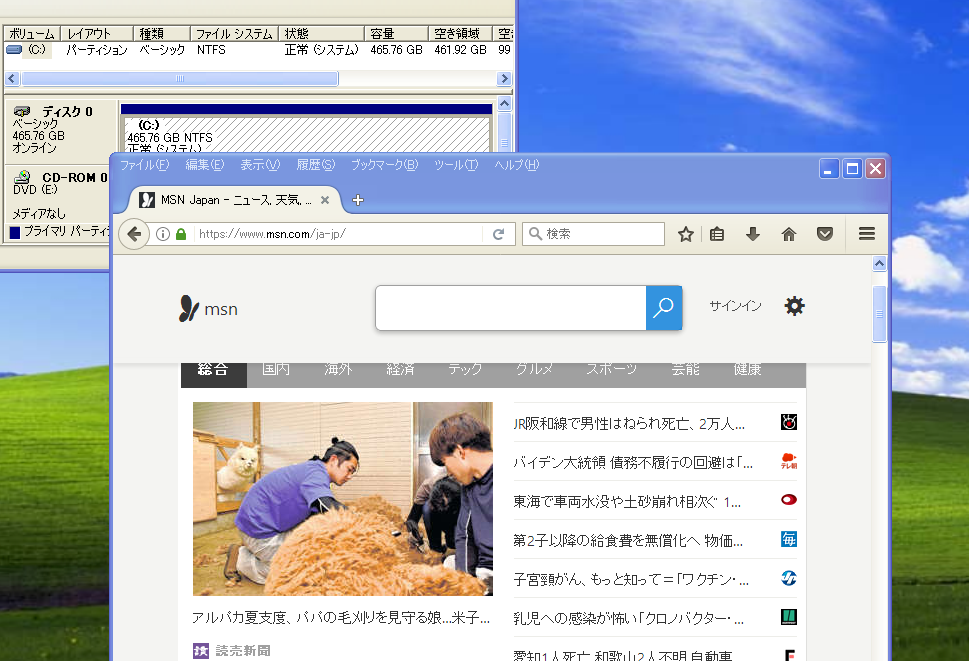Open alpaca shearing photo thumbnail
The height and width of the screenshot is (661, 969).
(343, 499)
